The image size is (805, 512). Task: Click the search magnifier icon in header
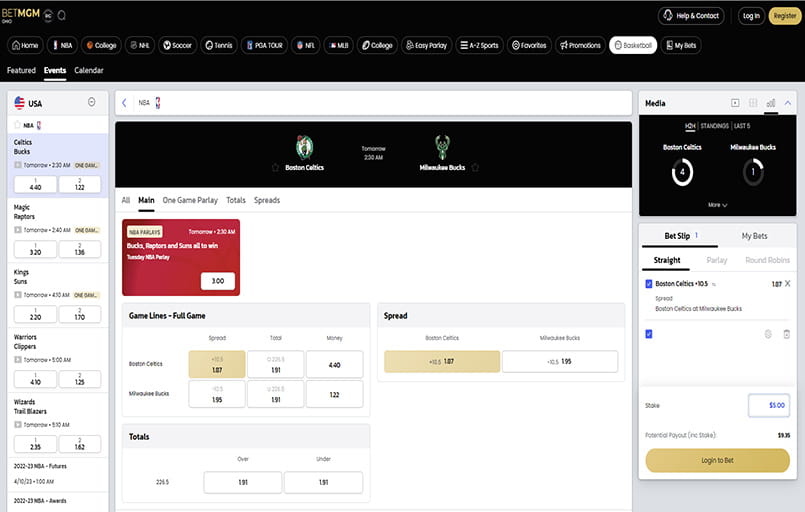click(x=62, y=15)
